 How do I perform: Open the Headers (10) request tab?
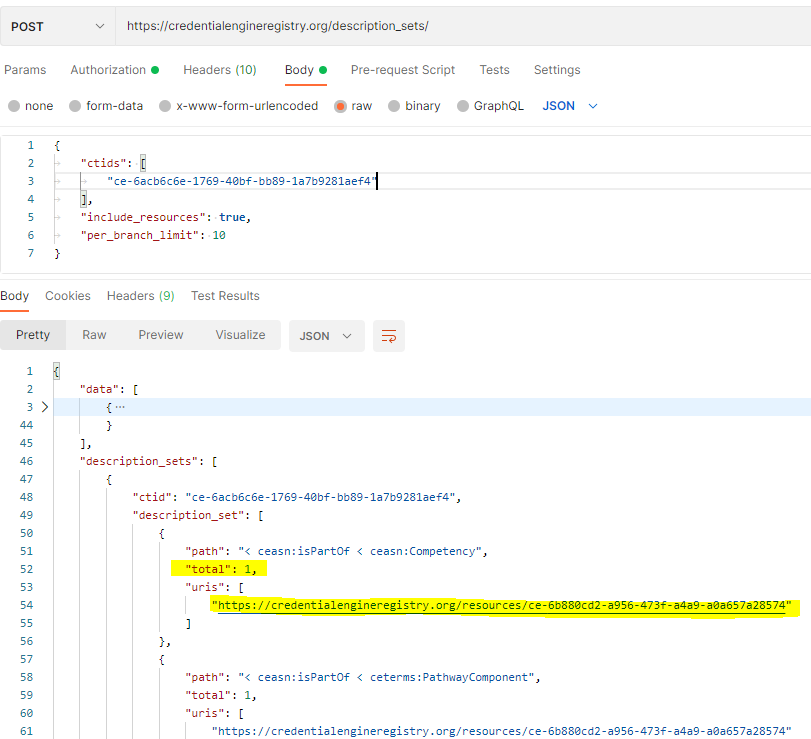tap(220, 70)
